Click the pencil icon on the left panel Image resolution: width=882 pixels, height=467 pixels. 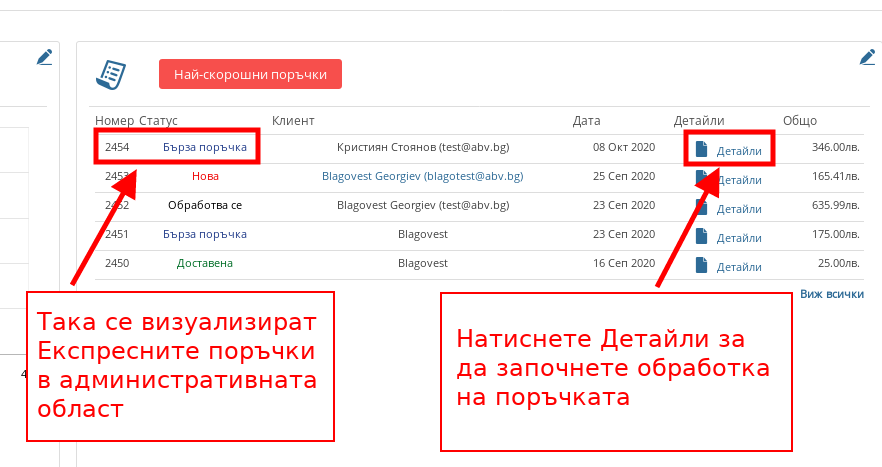coord(44,58)
